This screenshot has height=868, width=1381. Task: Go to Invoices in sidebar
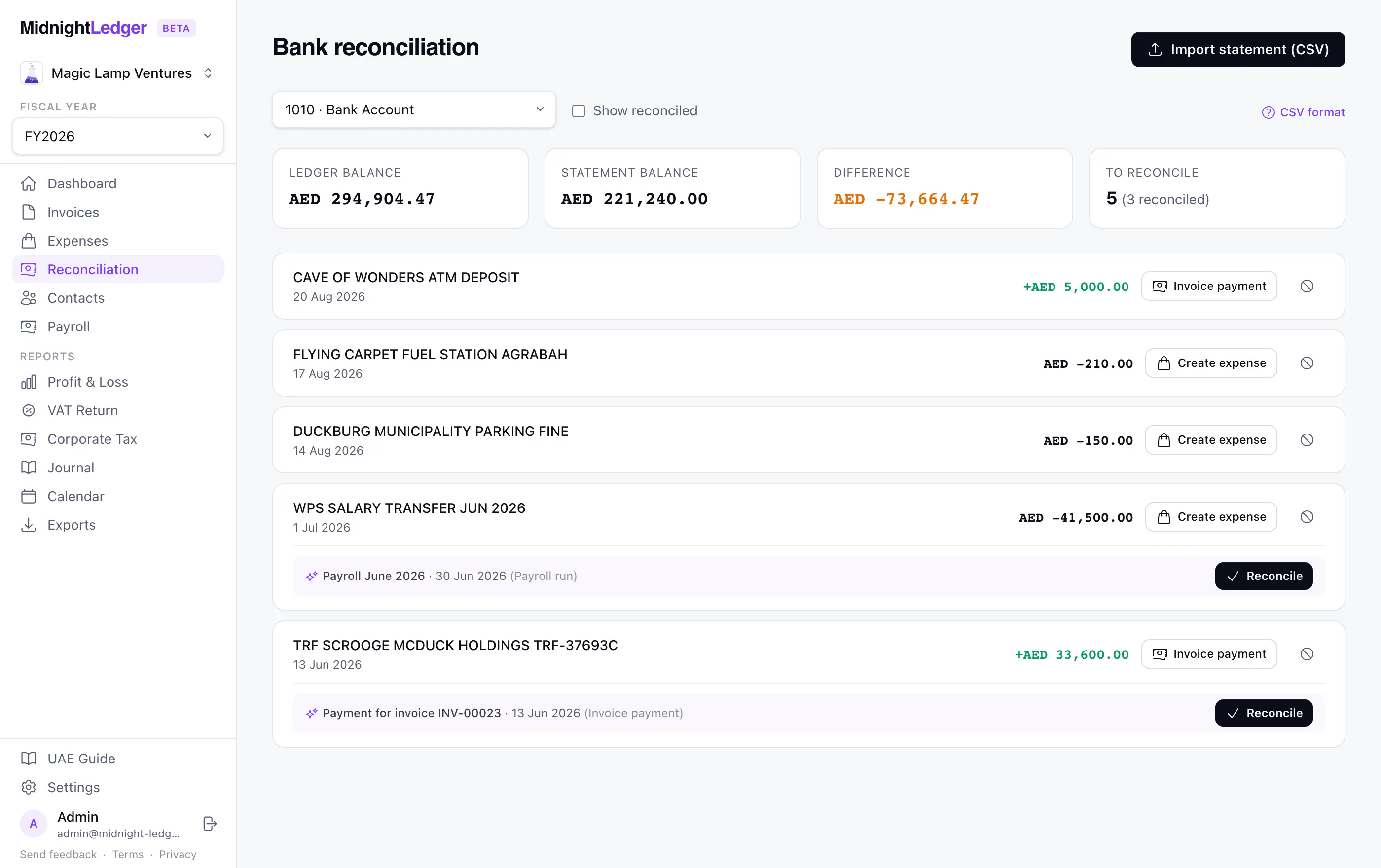coord(117,212)
